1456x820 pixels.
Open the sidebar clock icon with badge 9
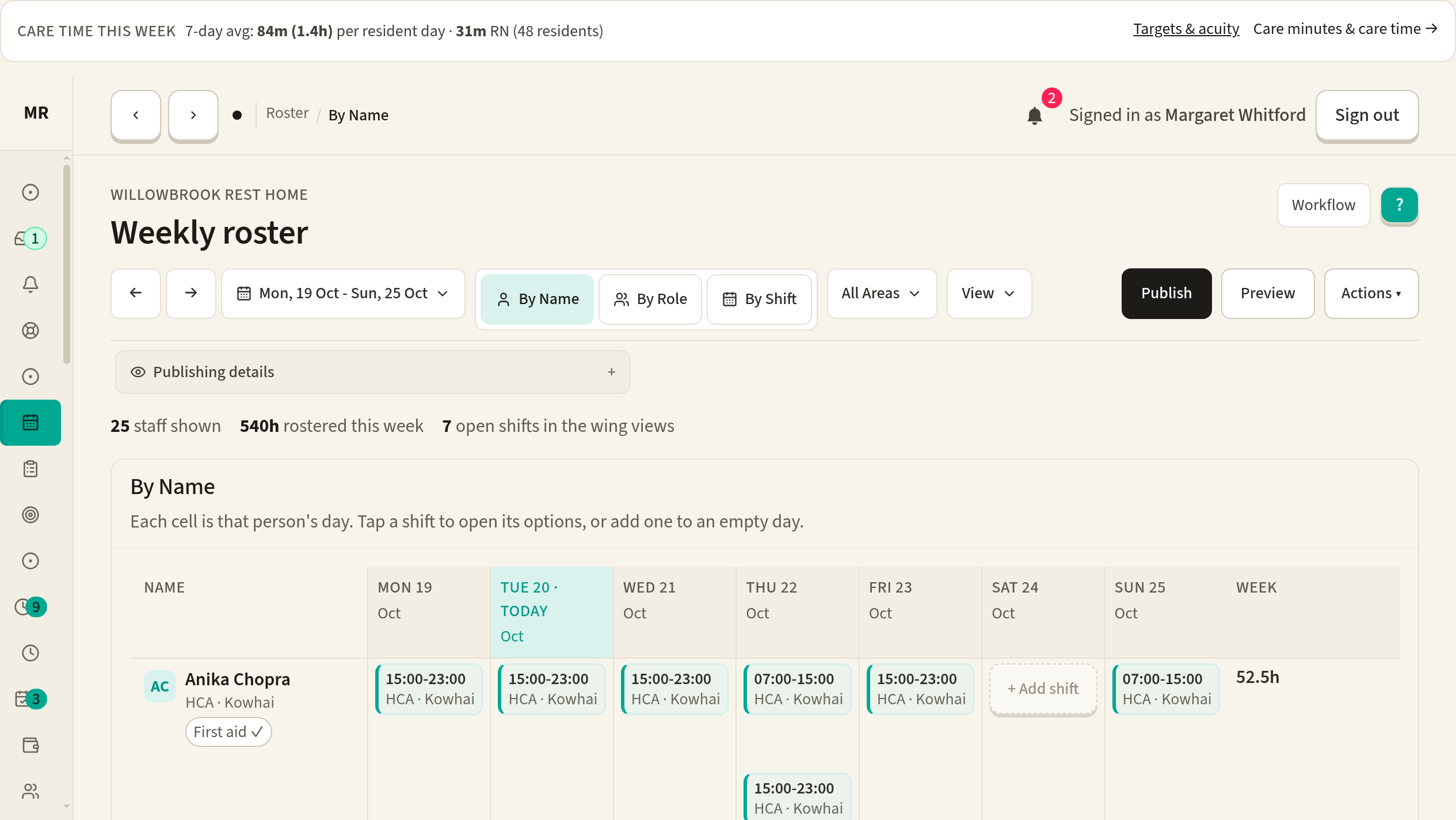coord(31,607)
